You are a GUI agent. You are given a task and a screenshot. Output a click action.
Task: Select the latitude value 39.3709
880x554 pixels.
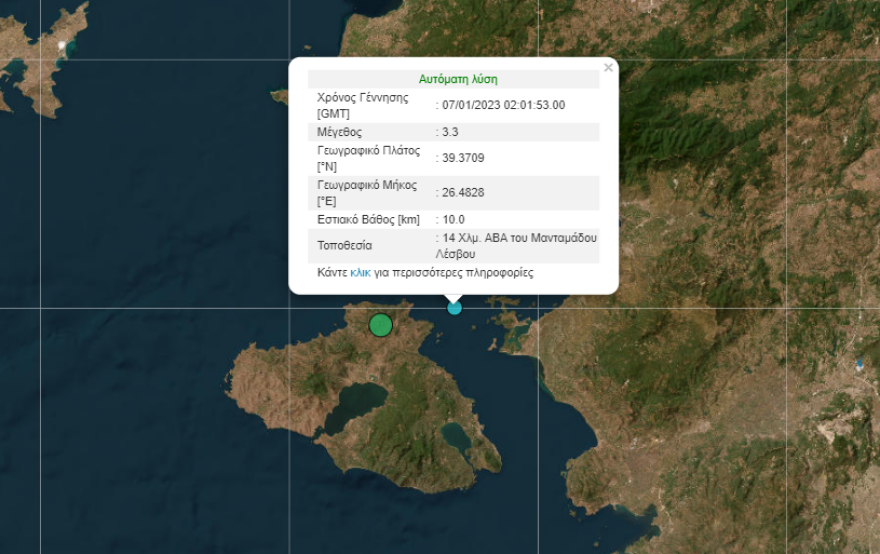(463, 158)
